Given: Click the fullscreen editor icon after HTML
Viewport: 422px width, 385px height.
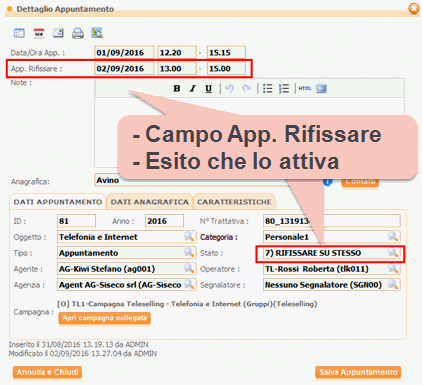Looking at the screenshot, I should (321, 88).
